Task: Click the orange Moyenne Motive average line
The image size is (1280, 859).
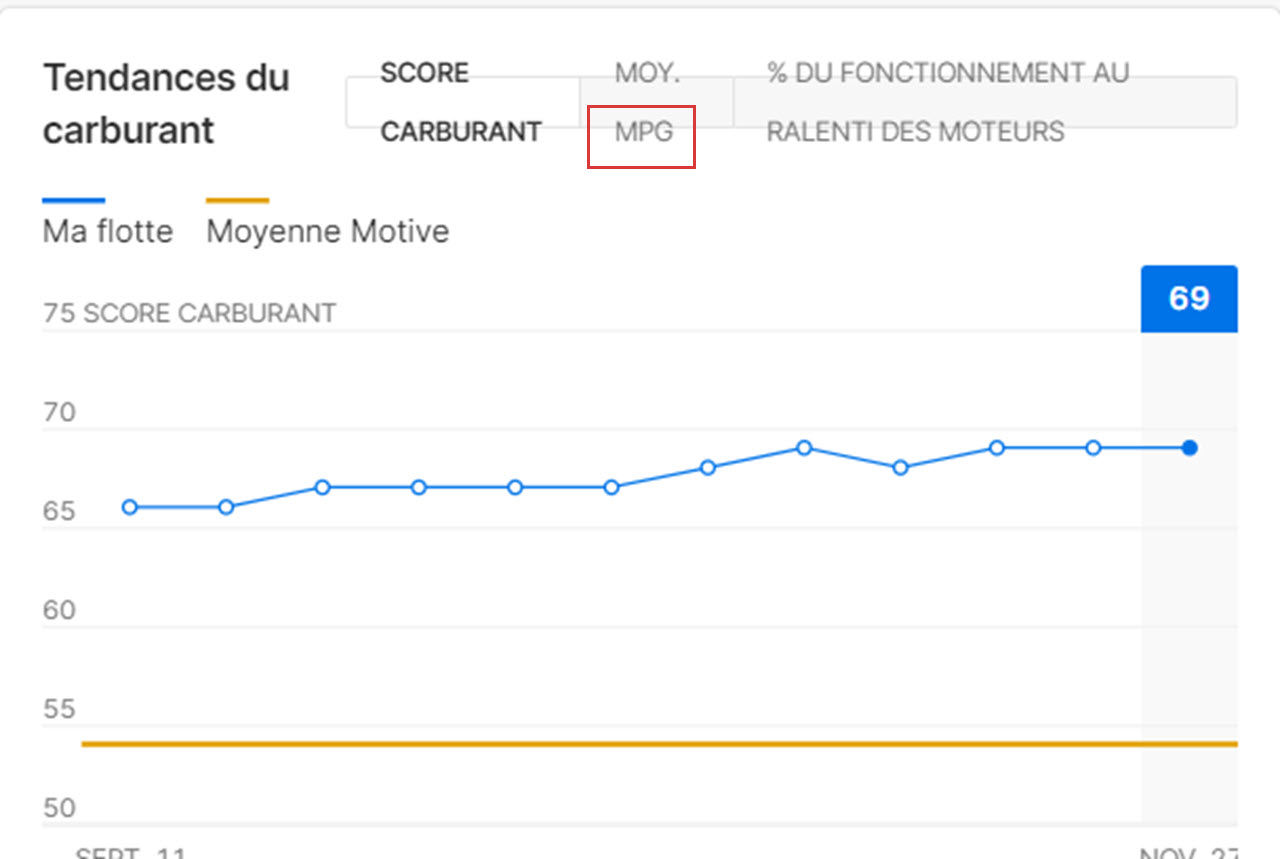Action: (x=660, y=744)
